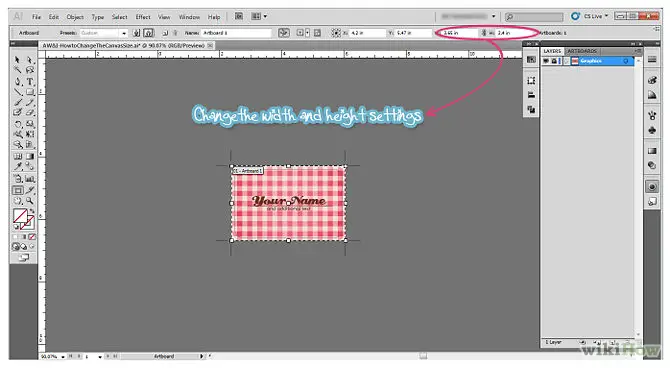Open Go to Bridge icon in menu bar
670x368 pixels.
tap(239, 16)
